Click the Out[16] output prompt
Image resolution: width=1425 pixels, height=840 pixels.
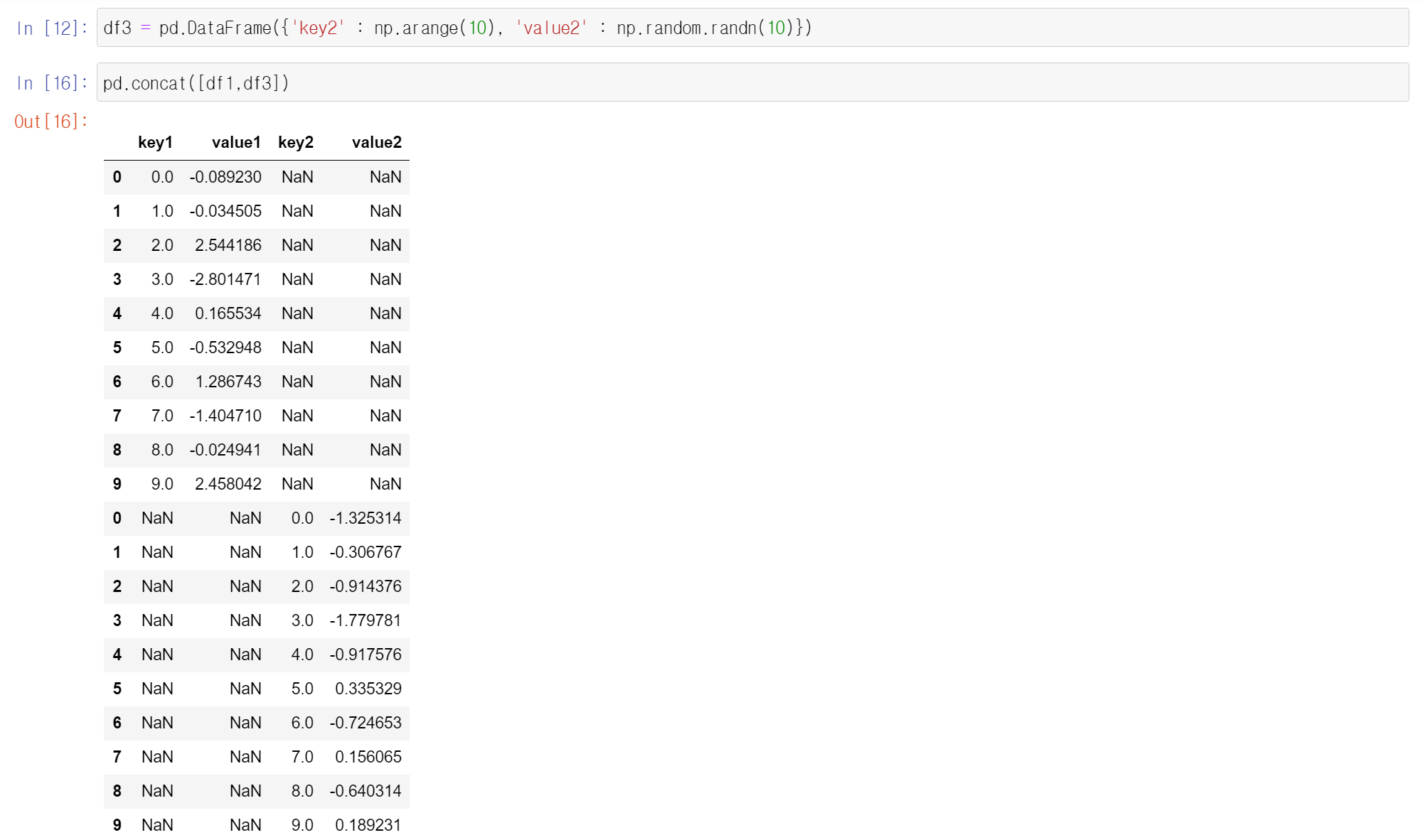pos(50,122)
